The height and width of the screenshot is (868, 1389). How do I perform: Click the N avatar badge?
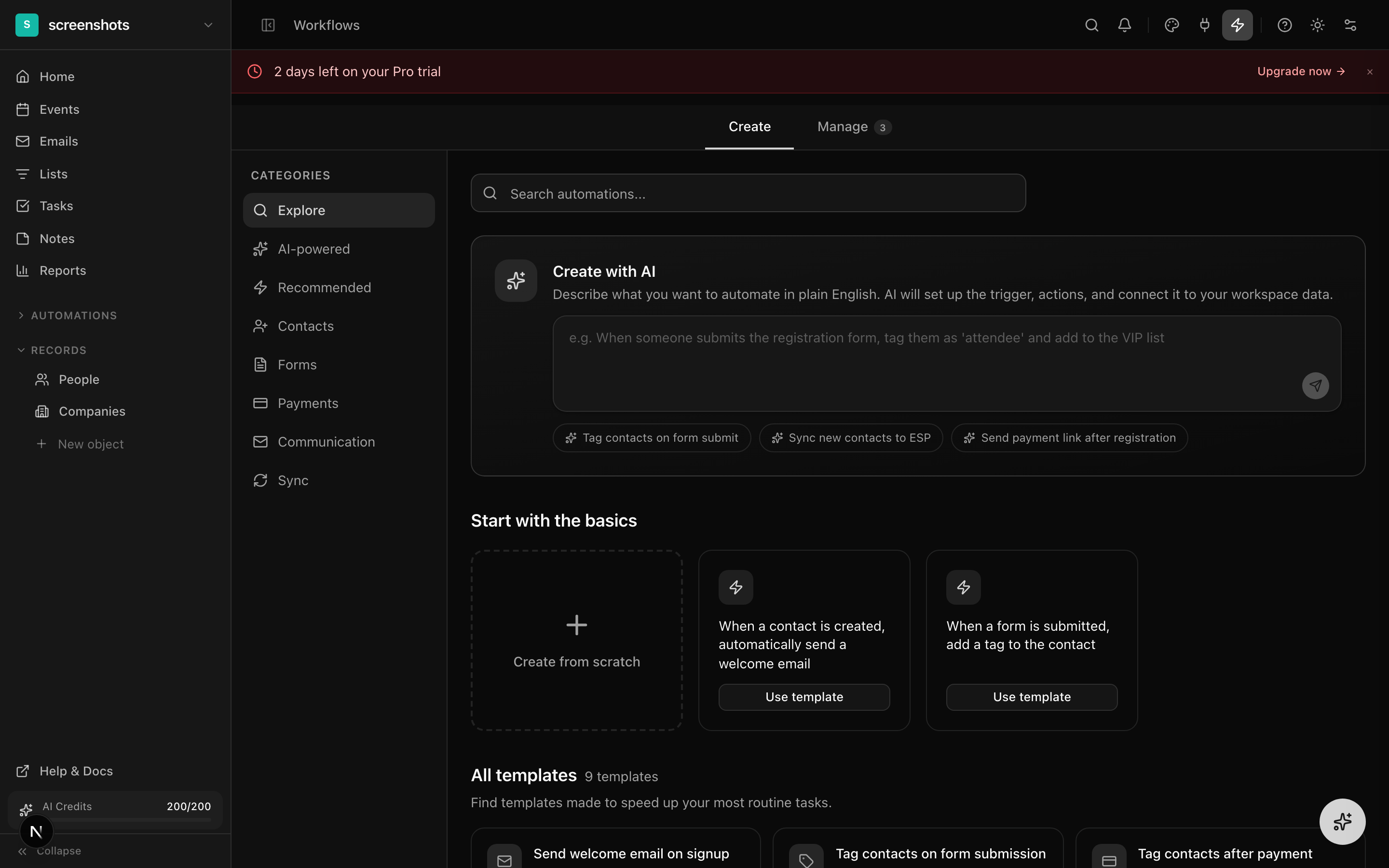(36, 831)
